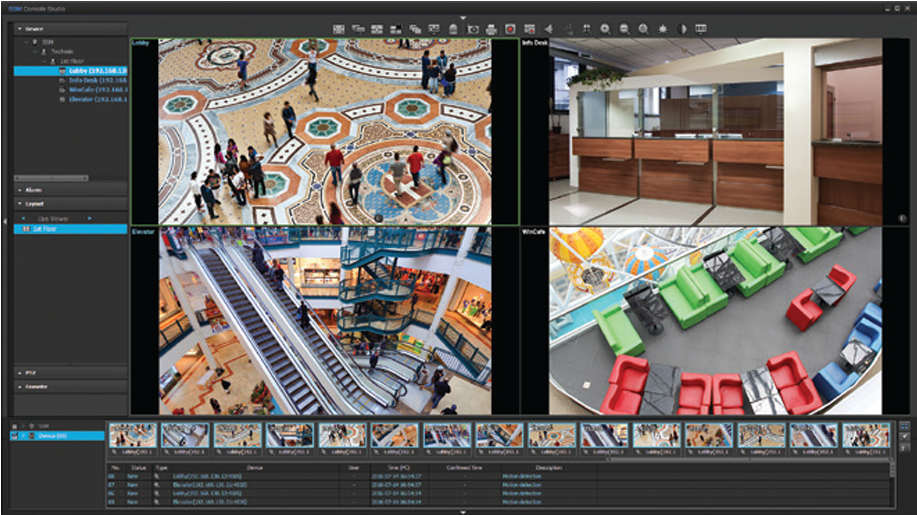Click the zoom in magnifier icon
The width and height of the screenshot is (917, 515).
pos(605,29)
